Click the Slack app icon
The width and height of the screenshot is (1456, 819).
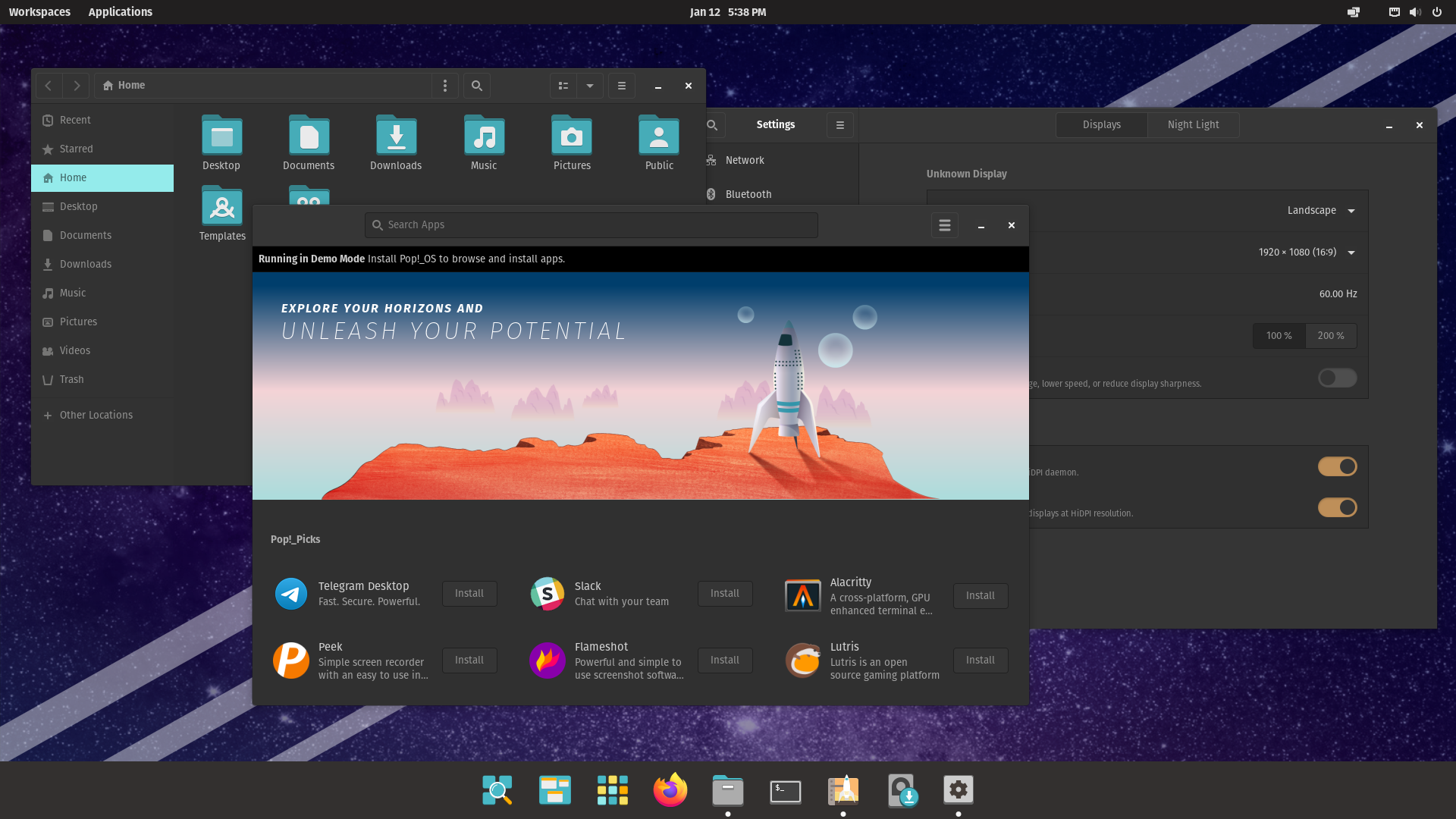[548, 594]
